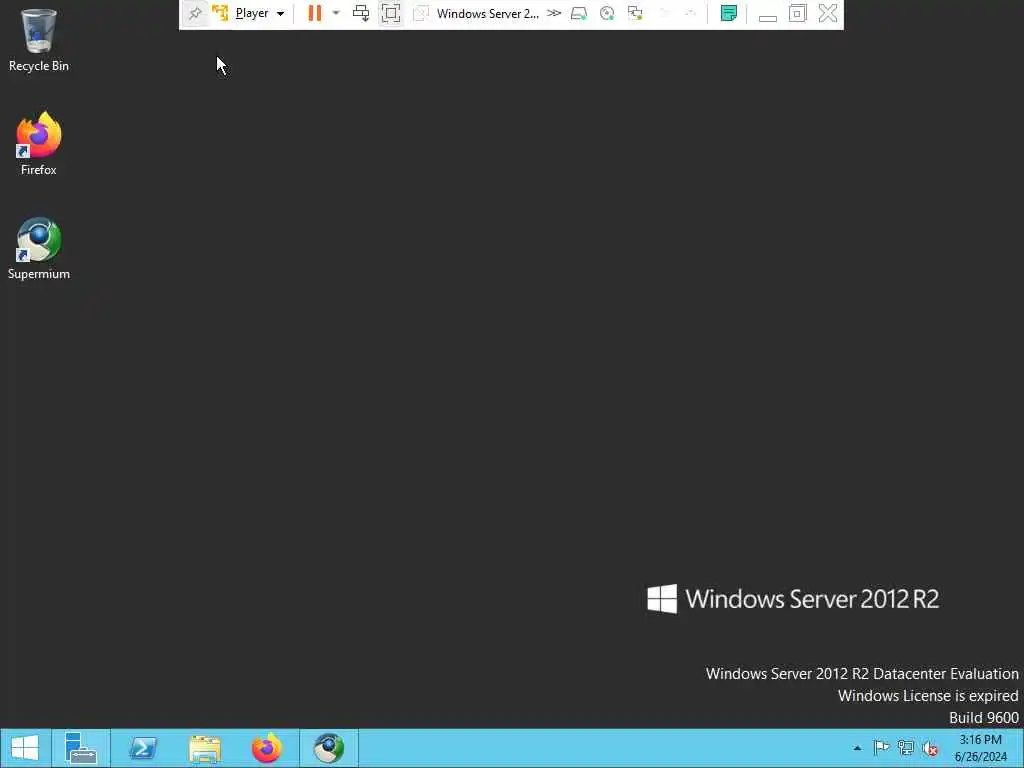Expand hidden toolbar items chevron

pyautogui.click(x=554, y=13)
